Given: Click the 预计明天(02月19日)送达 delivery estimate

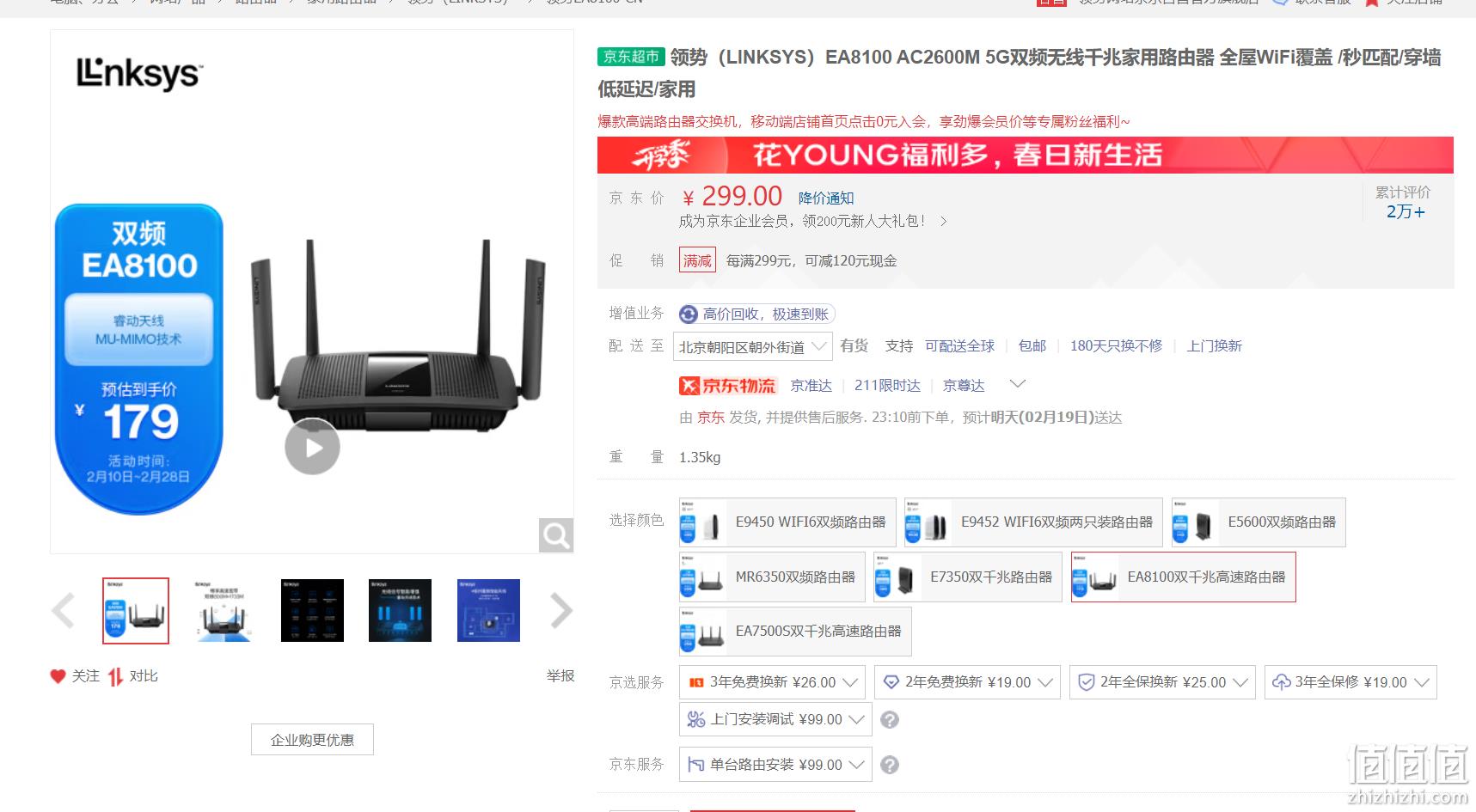Looking at the screenshot, I should pyautogui.click(x=1043, y=418).
